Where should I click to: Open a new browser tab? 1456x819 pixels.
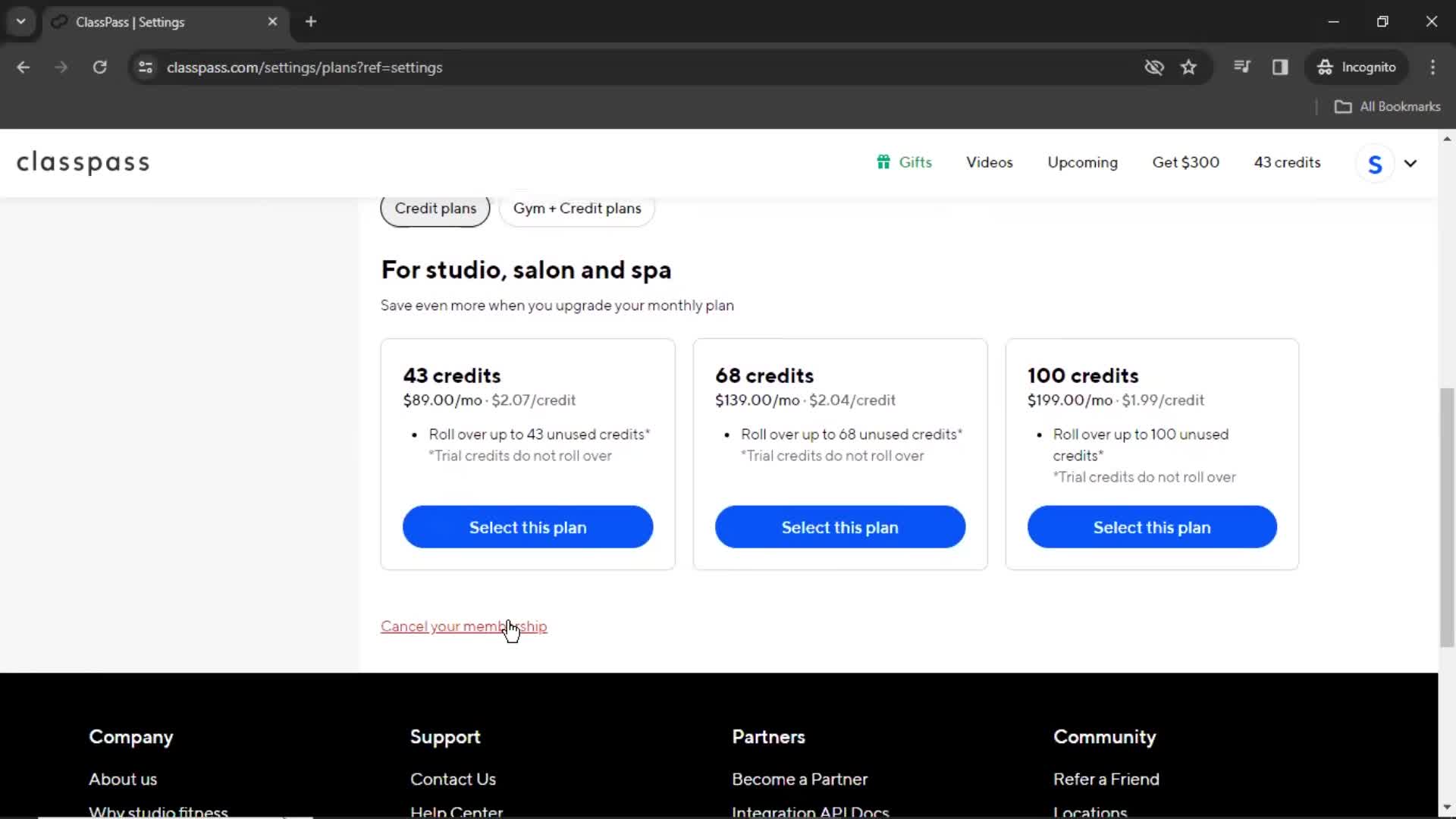311,22
